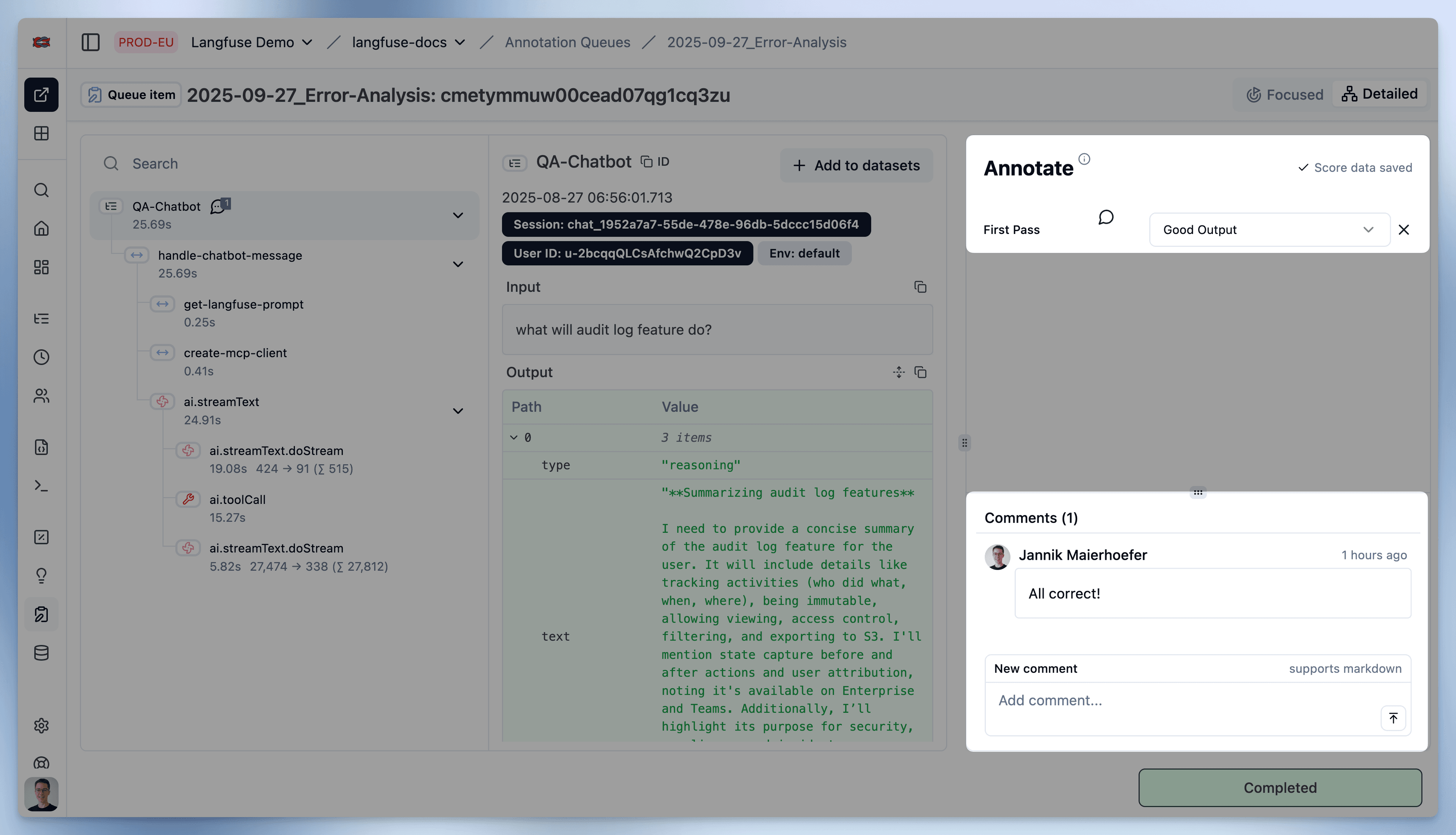Collapse the ai.streamText tree node
The height and width of the screenshot is (835, 1456).
458,411
